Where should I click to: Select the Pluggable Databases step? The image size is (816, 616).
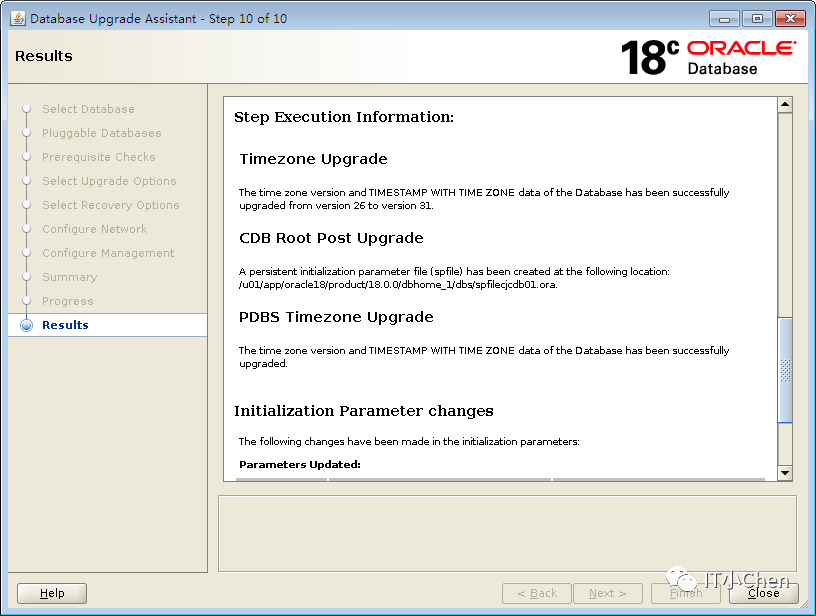pos(102,133)
